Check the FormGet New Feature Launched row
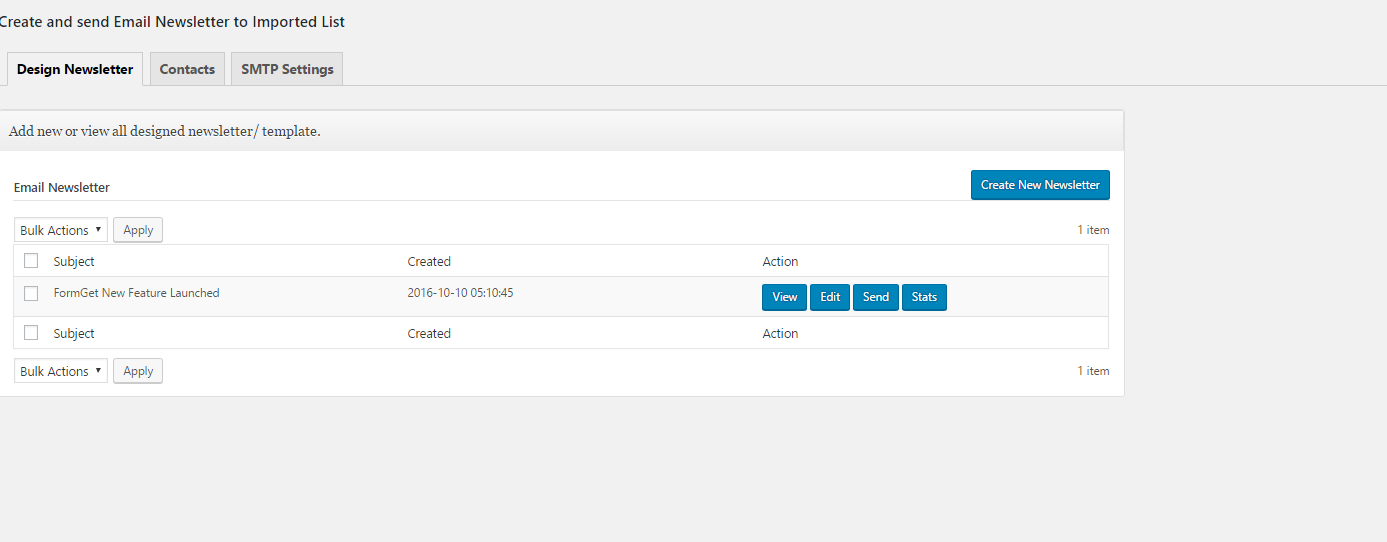Viewport: 1387px width, 542px height. click(x=31, y=293)
